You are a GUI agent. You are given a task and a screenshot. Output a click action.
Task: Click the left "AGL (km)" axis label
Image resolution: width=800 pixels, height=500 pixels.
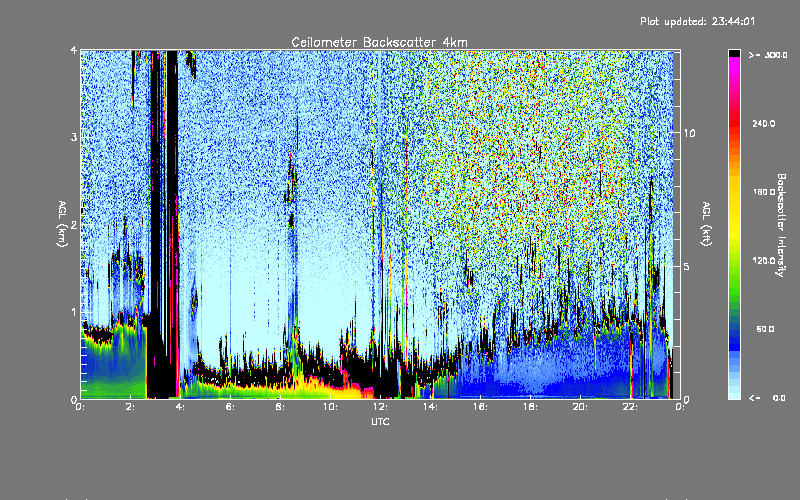pyautogui.click(x=62, y=223)
